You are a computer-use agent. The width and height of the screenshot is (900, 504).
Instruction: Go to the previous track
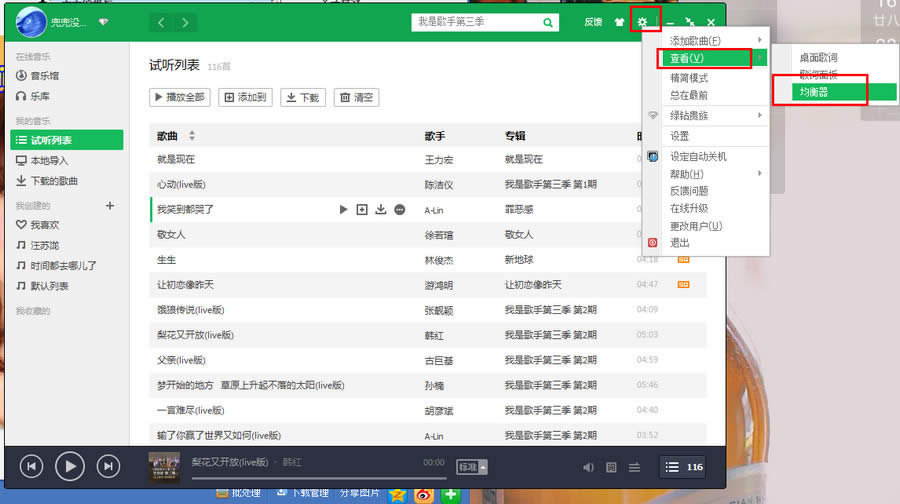pyautogui.click(x=32, y=466)
